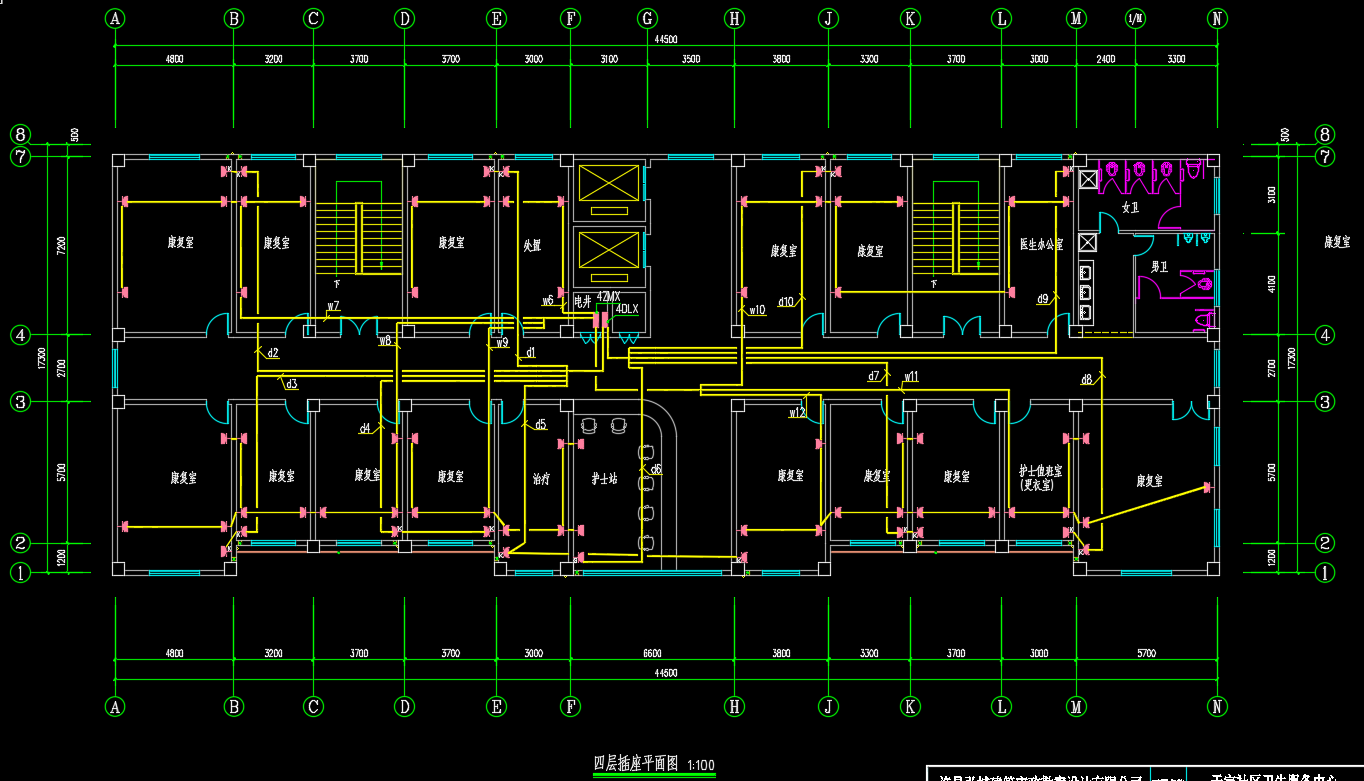Click circuit label w6
Viewport: 1364px width, 781px height.
(548, 300)
